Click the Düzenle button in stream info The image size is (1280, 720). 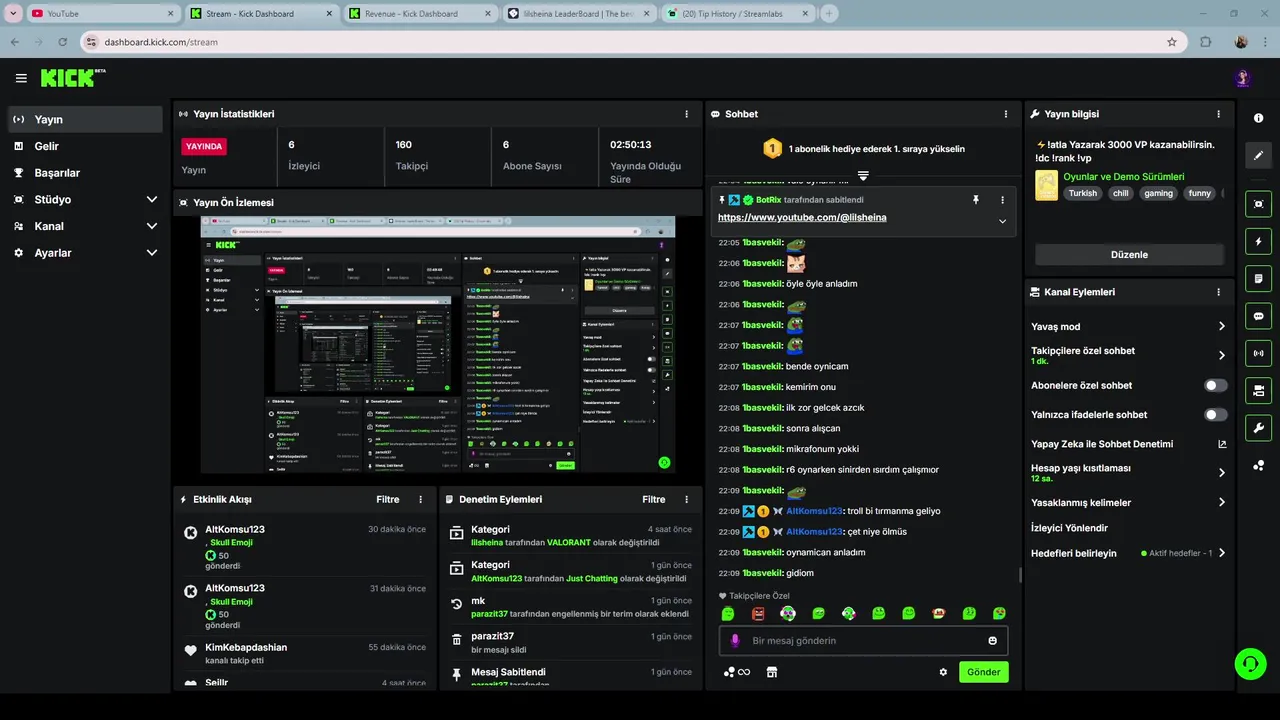(x=1129, y=254)
